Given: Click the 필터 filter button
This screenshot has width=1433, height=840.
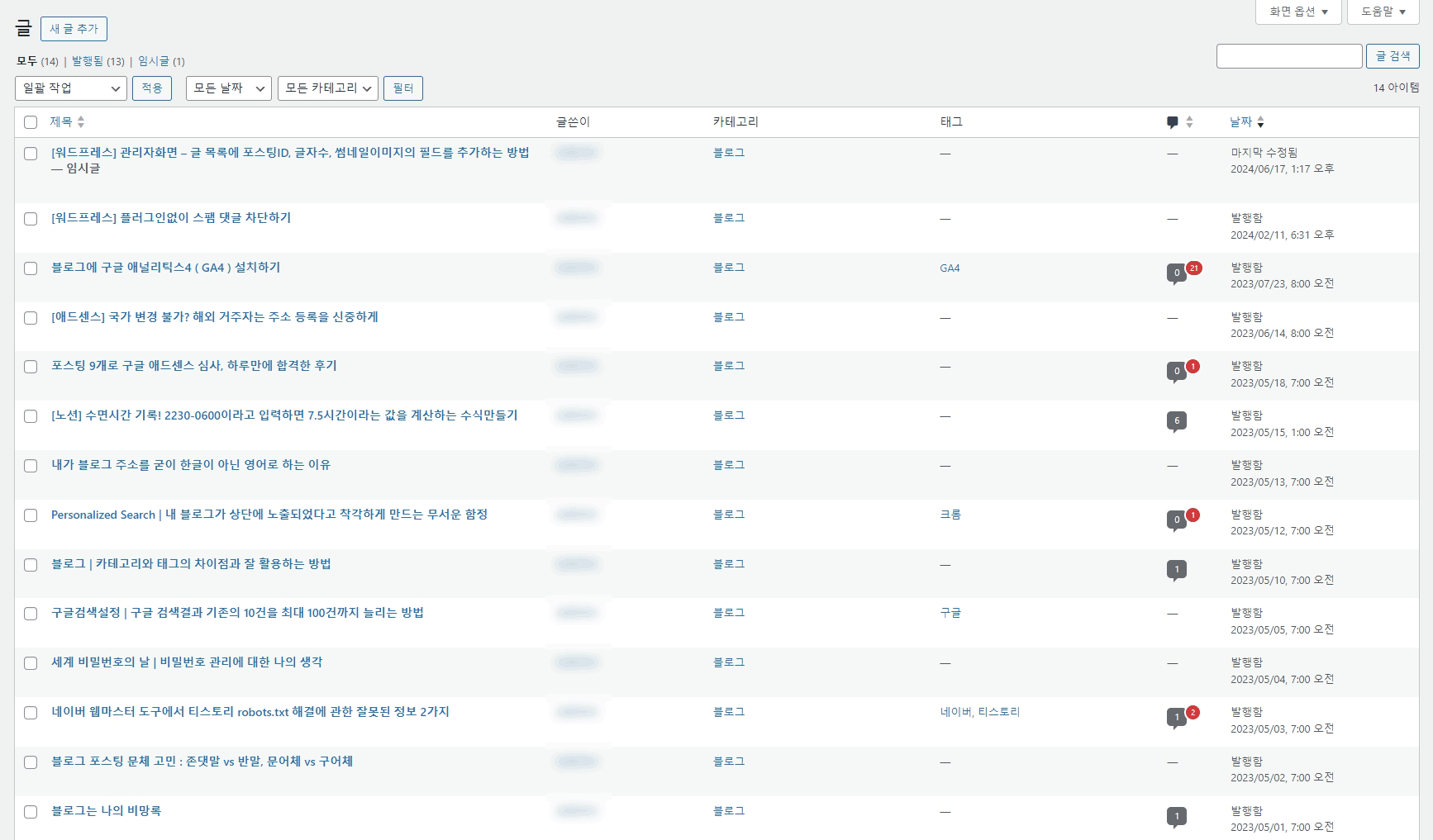Looking at the screenshot, I should tap(403, 88).
